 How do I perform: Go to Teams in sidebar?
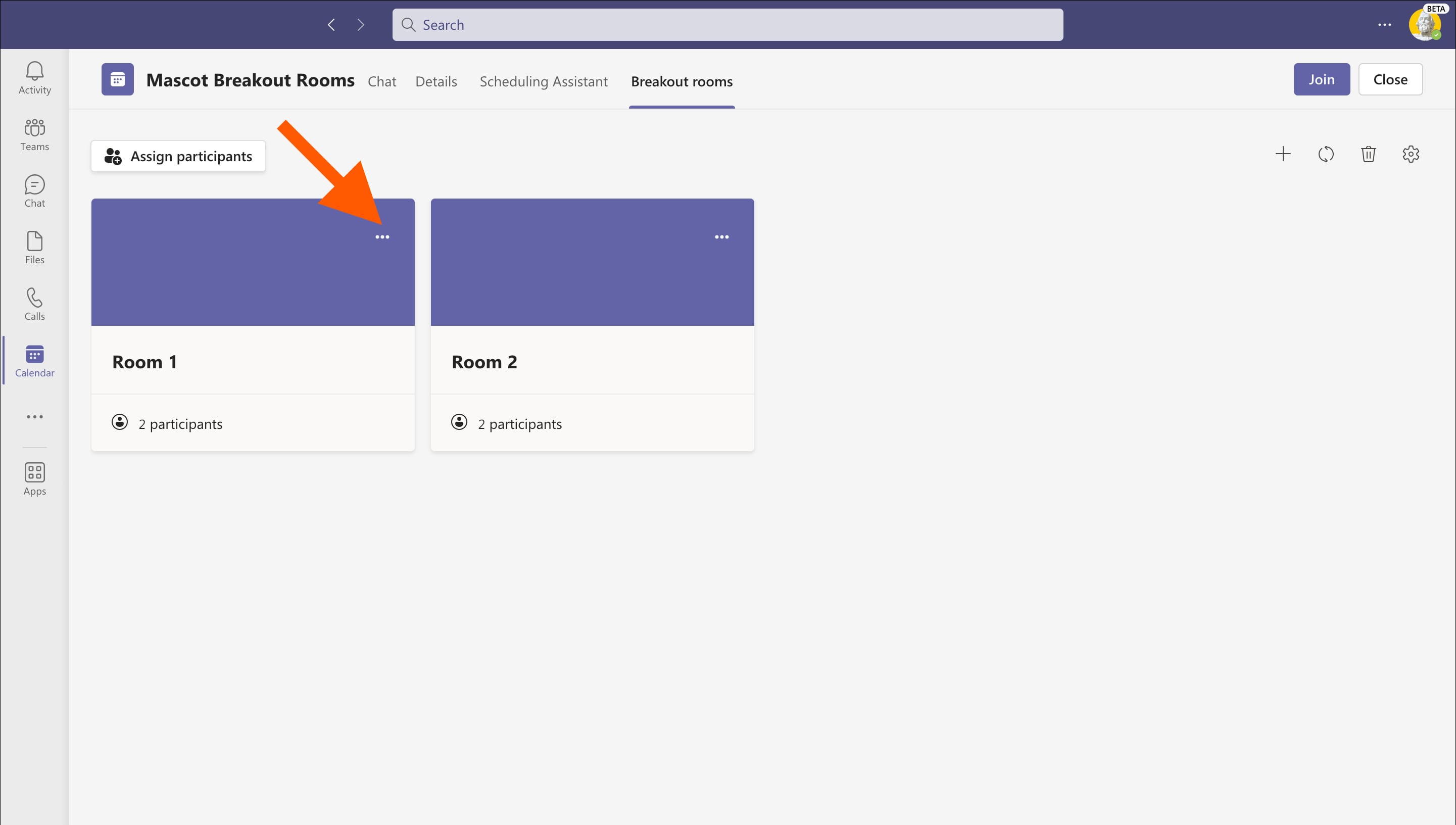[34, 134]
